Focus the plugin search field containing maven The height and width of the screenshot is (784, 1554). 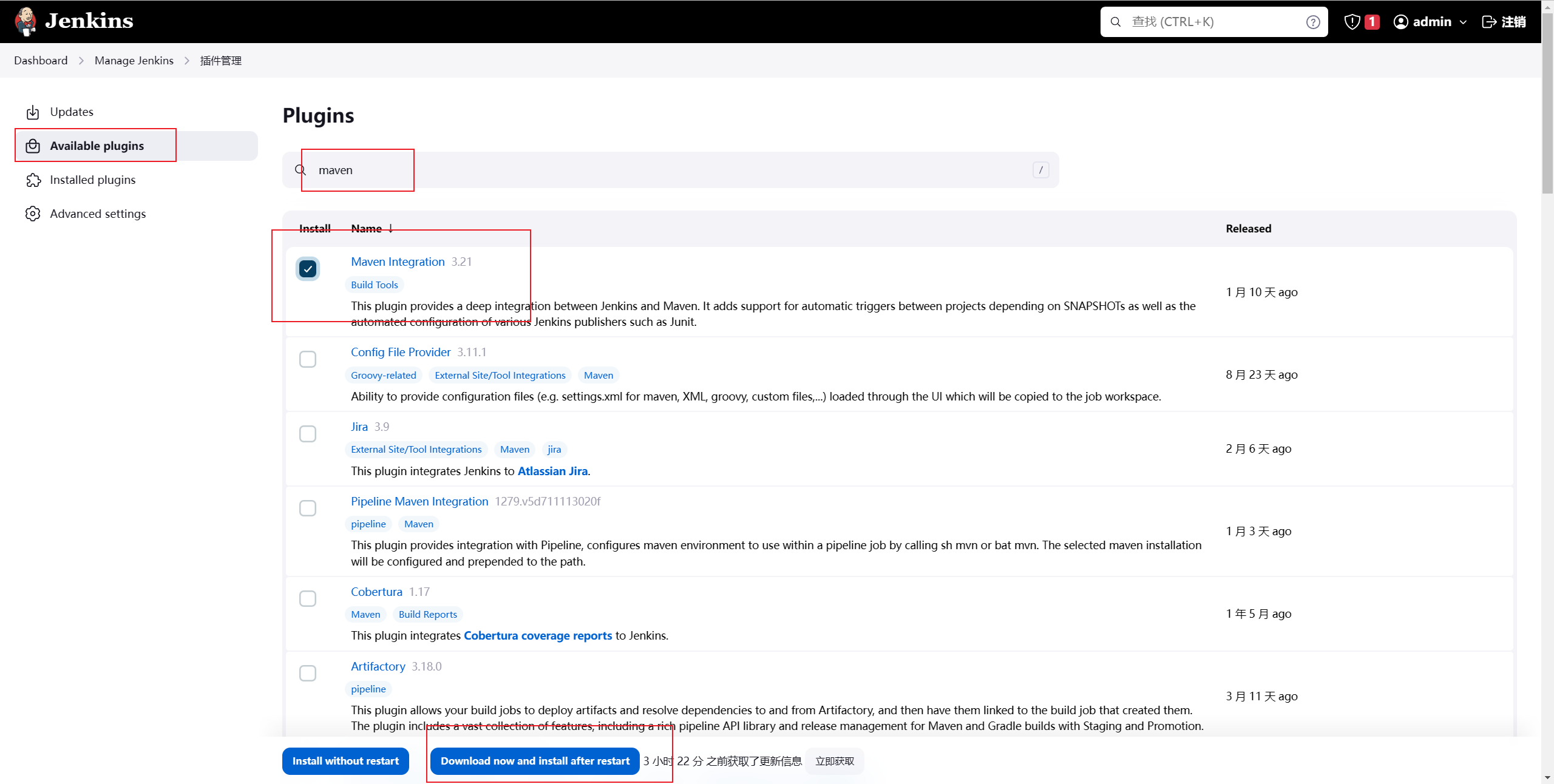(671, 170)
